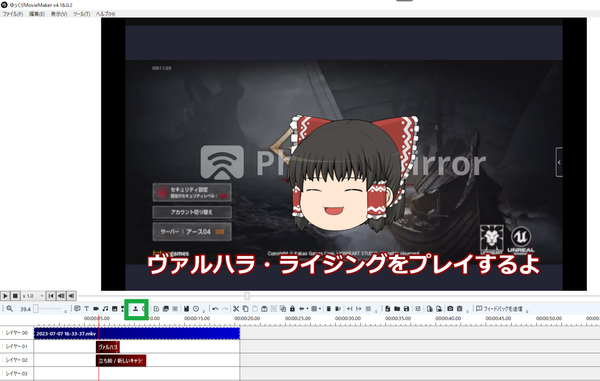Toggle the lock padlock icon
This screenshot has width=600, height=381.
pyautogui.click(x=292, y=309)
